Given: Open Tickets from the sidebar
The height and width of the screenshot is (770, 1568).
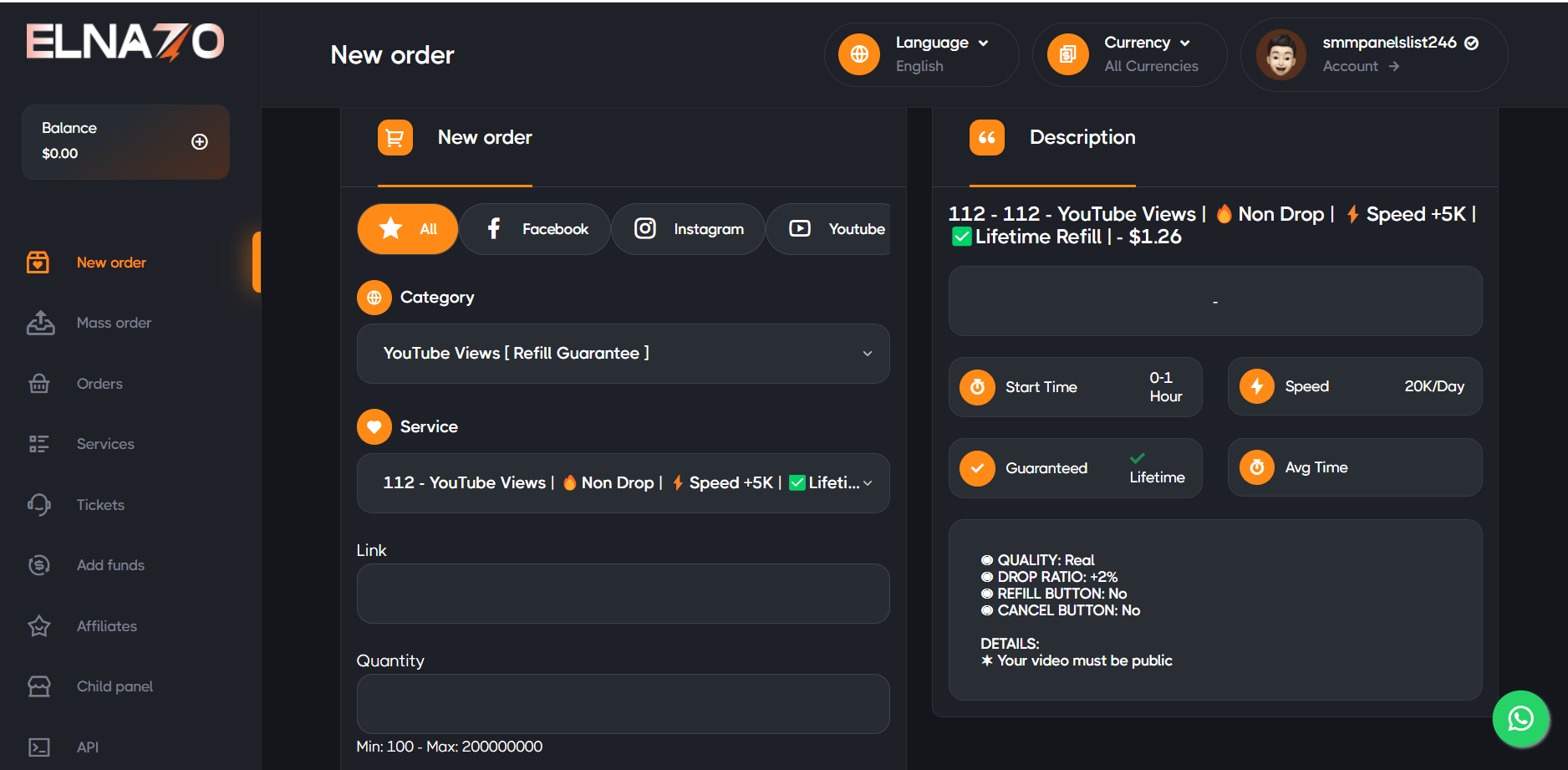Looking at the screenshot, I should [x=99, y=505].
